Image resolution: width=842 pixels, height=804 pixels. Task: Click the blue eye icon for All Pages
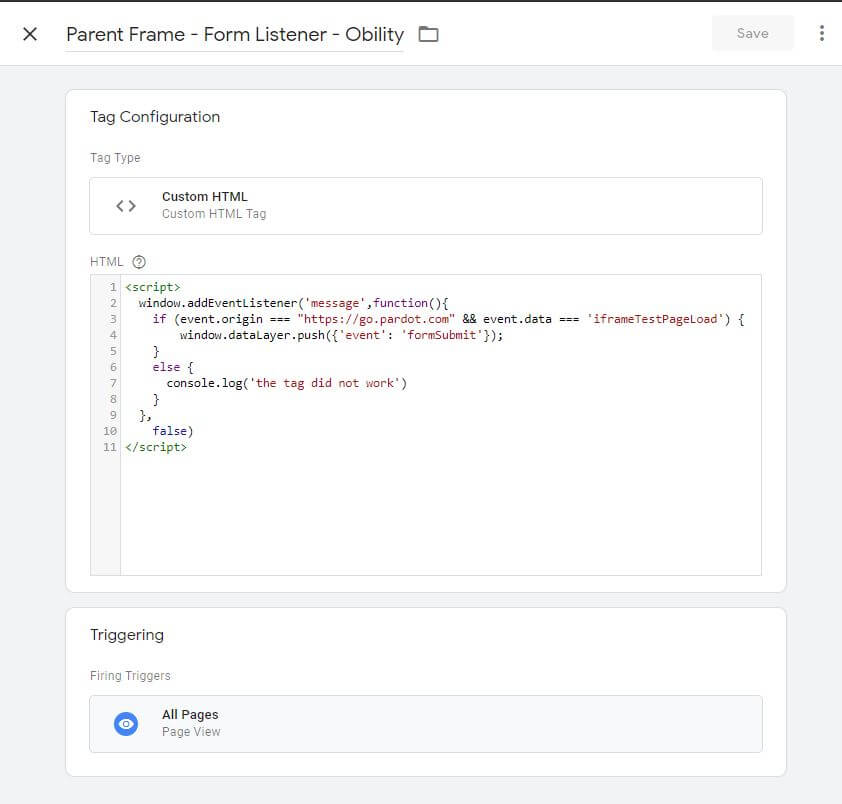[126, 724]
